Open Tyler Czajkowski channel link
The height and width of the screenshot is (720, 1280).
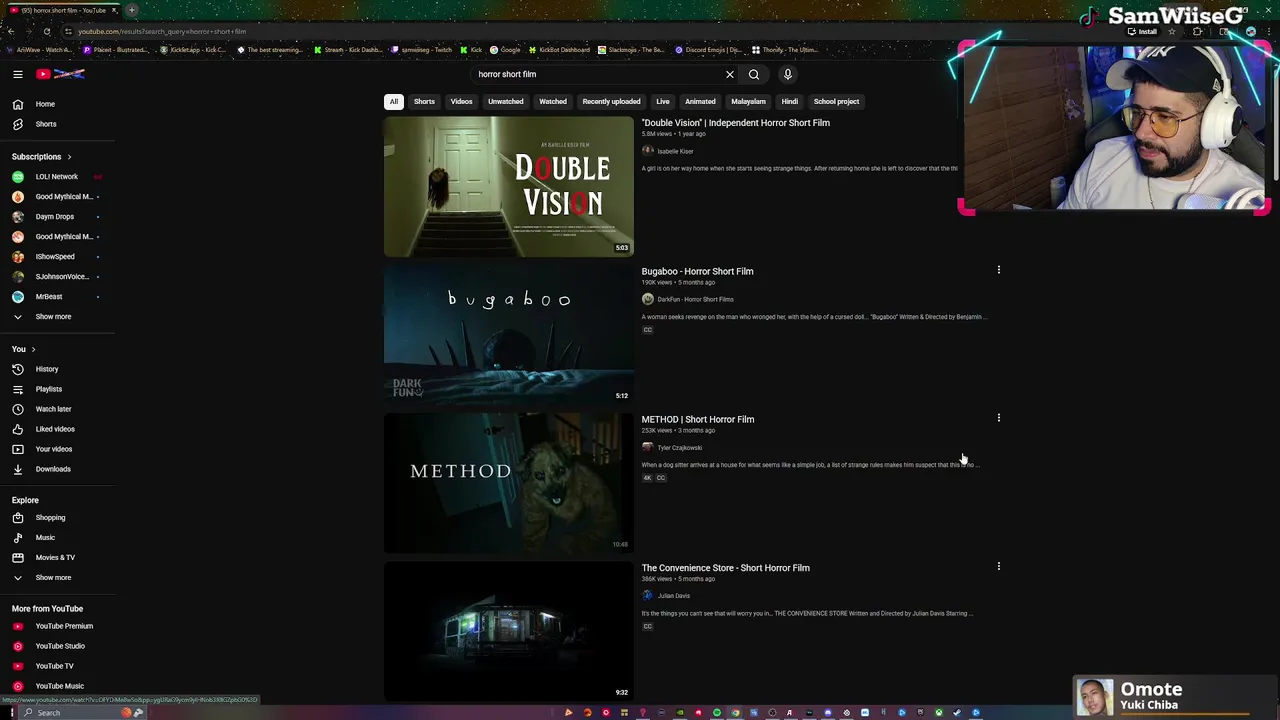click(679, 448)
